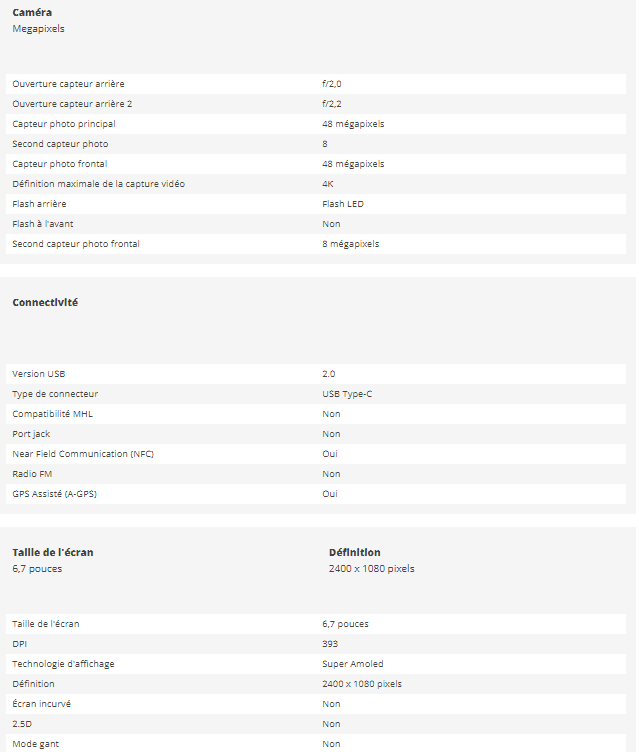639x752 pixels.
Task: Click the 4K video definition value
Action: tap(328, 184)
